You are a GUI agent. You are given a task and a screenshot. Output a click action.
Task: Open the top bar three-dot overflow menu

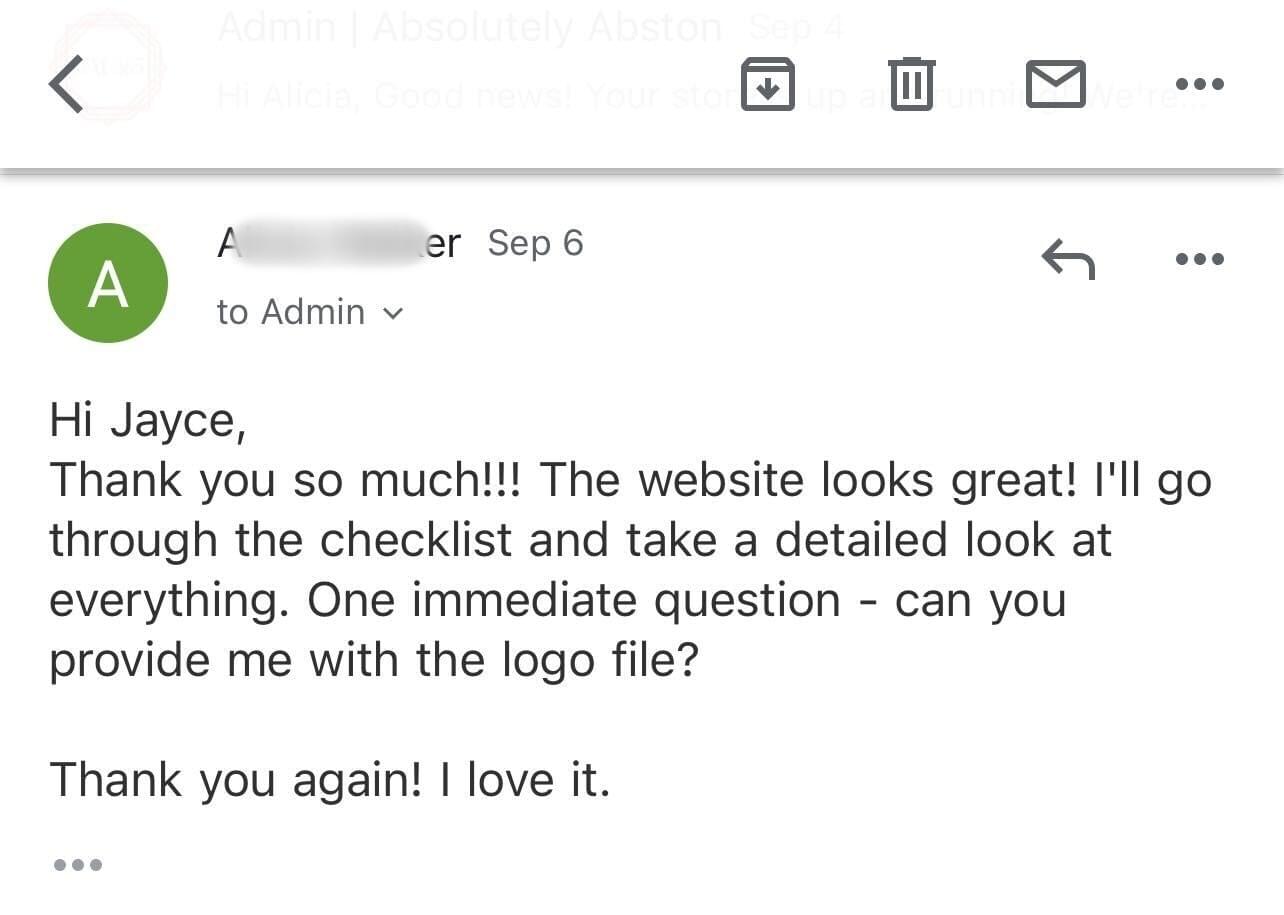1200,84
